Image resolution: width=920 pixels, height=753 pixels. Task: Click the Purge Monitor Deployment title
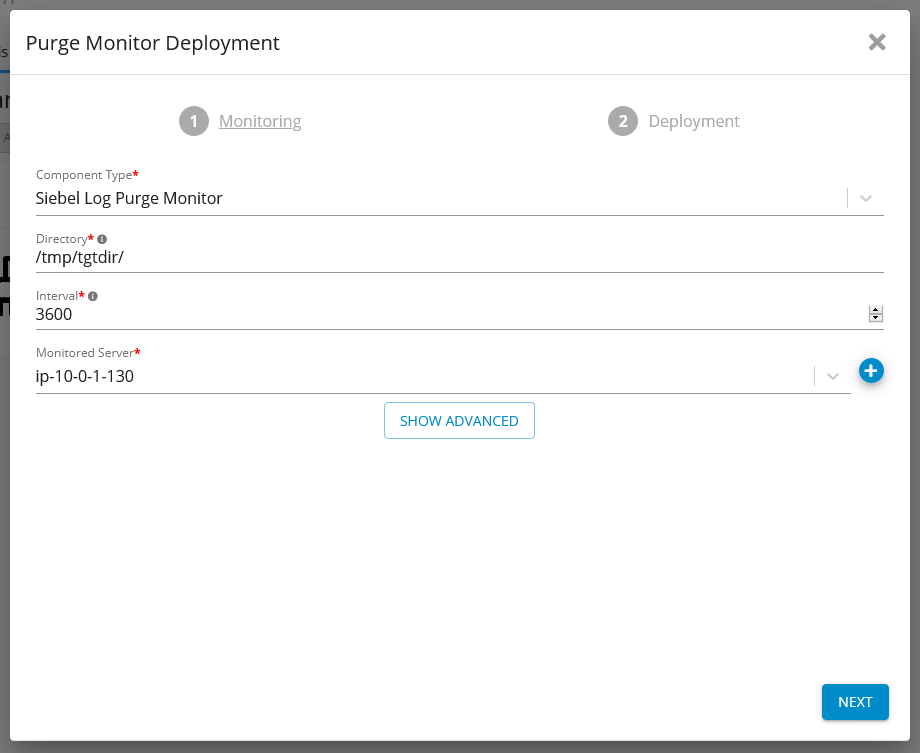(x=152, y=43)
